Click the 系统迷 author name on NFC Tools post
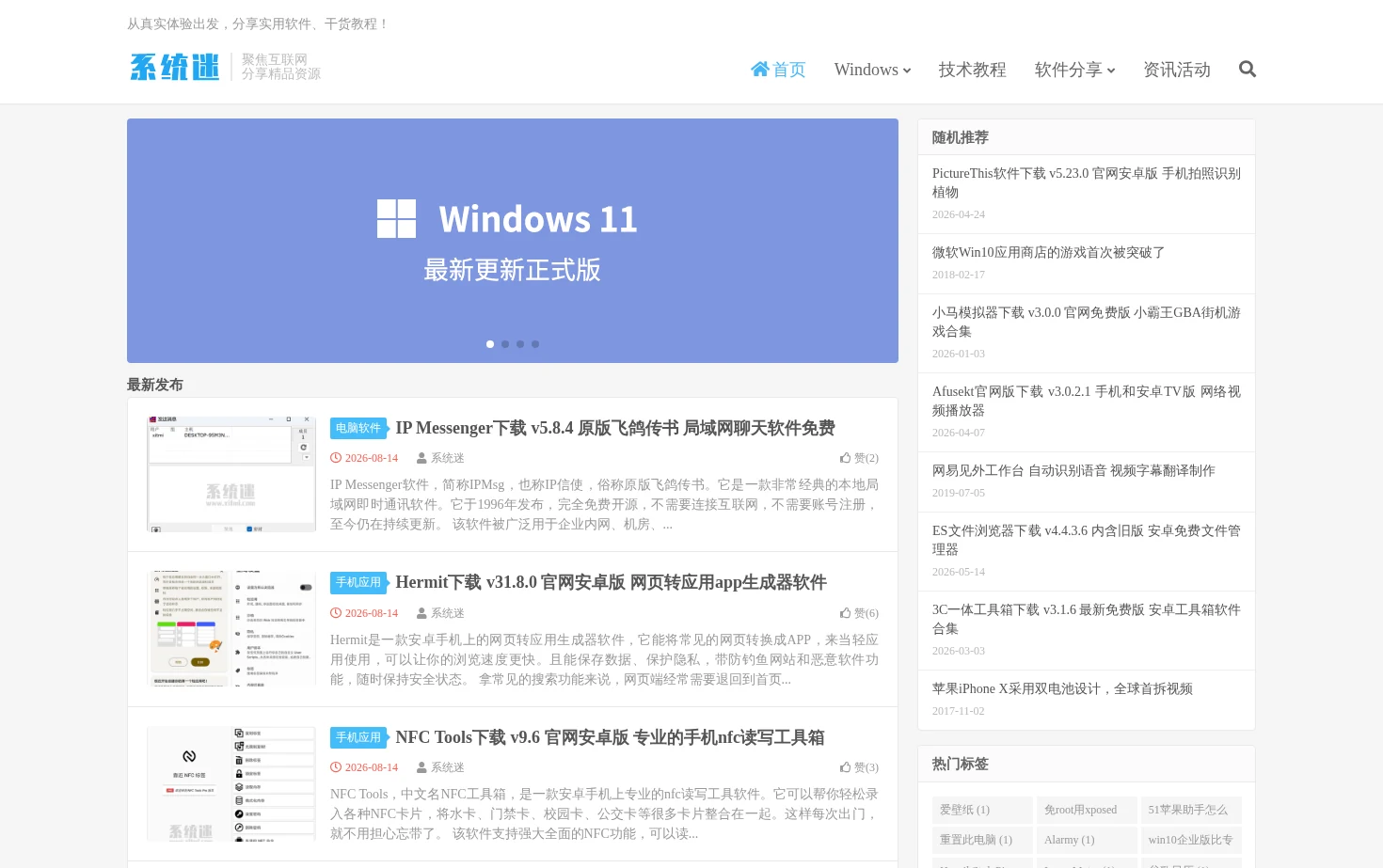Screen dimensions: 1383x868 [x=448, y=767]
